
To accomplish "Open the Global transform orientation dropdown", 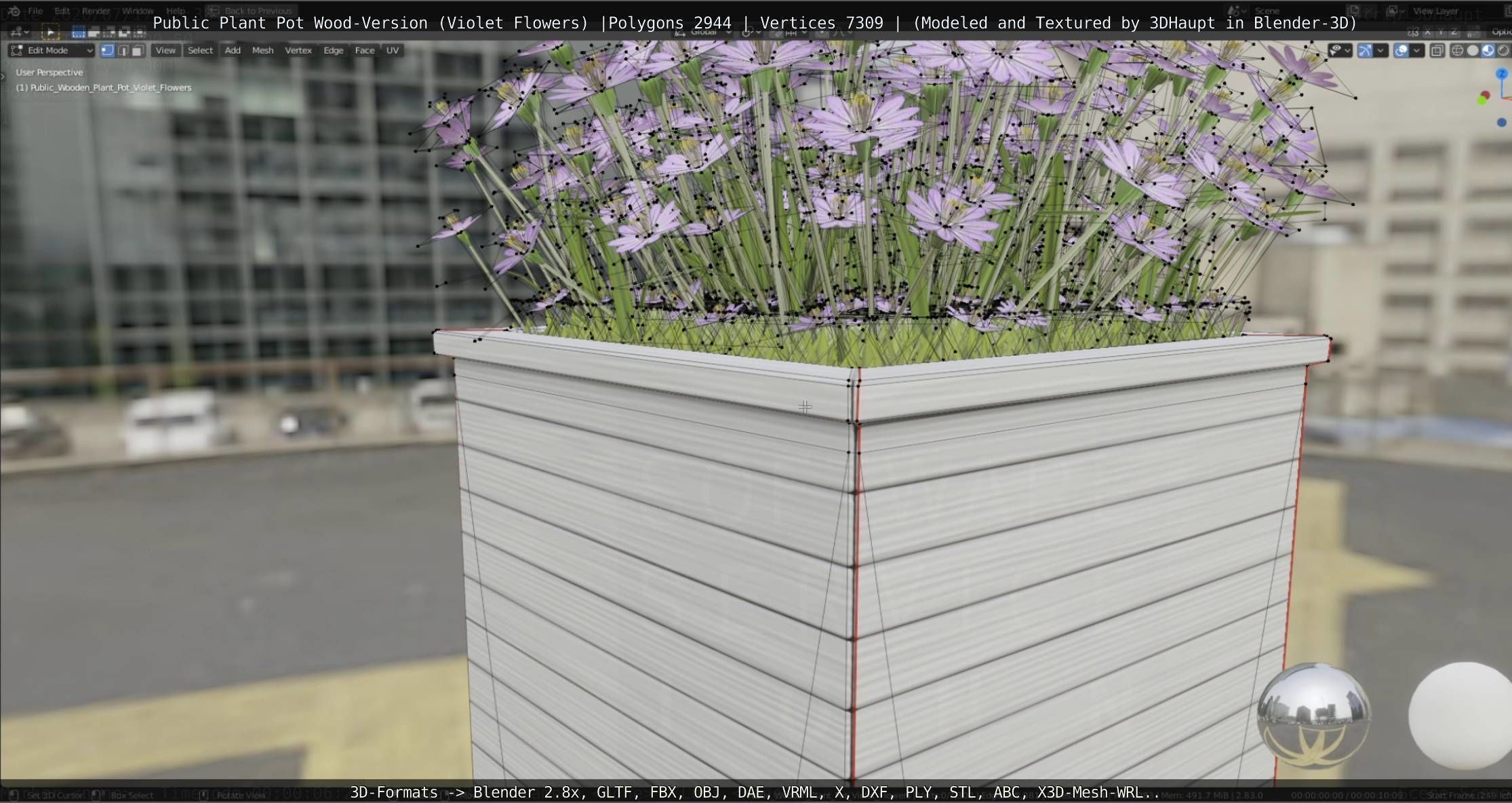I will [x=702, y=32].
